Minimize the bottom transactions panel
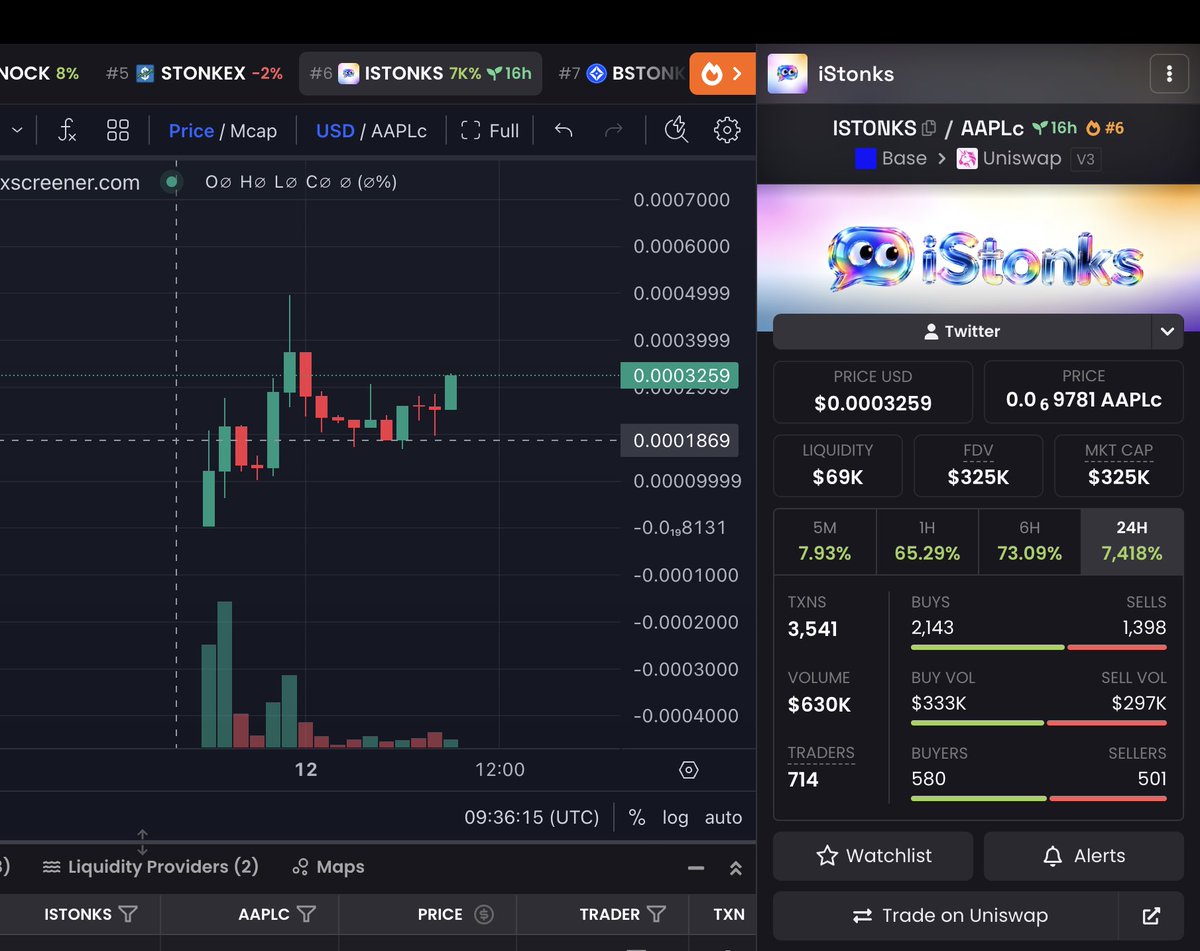The height and width of the screenshot is (951, 1200). [696, 868]
